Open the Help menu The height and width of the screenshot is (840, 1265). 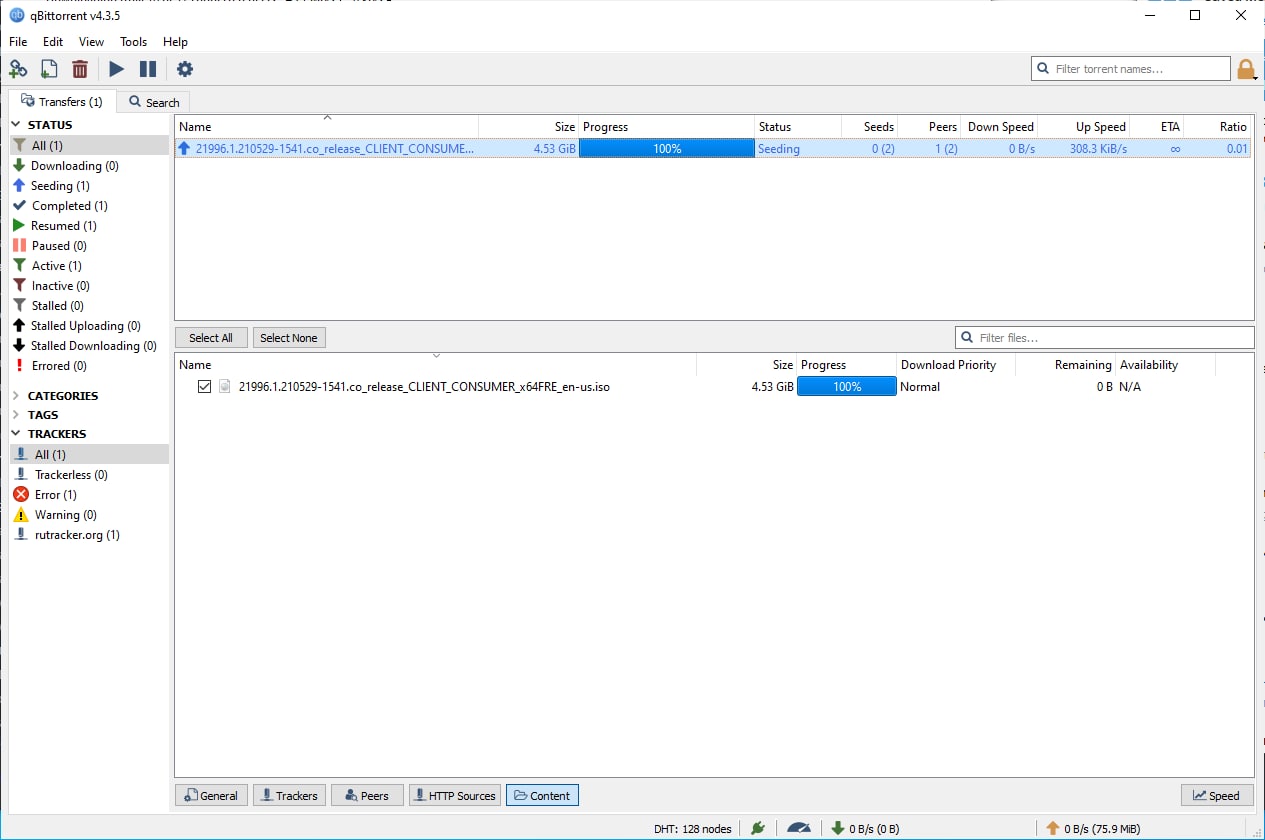pos(175,42)
